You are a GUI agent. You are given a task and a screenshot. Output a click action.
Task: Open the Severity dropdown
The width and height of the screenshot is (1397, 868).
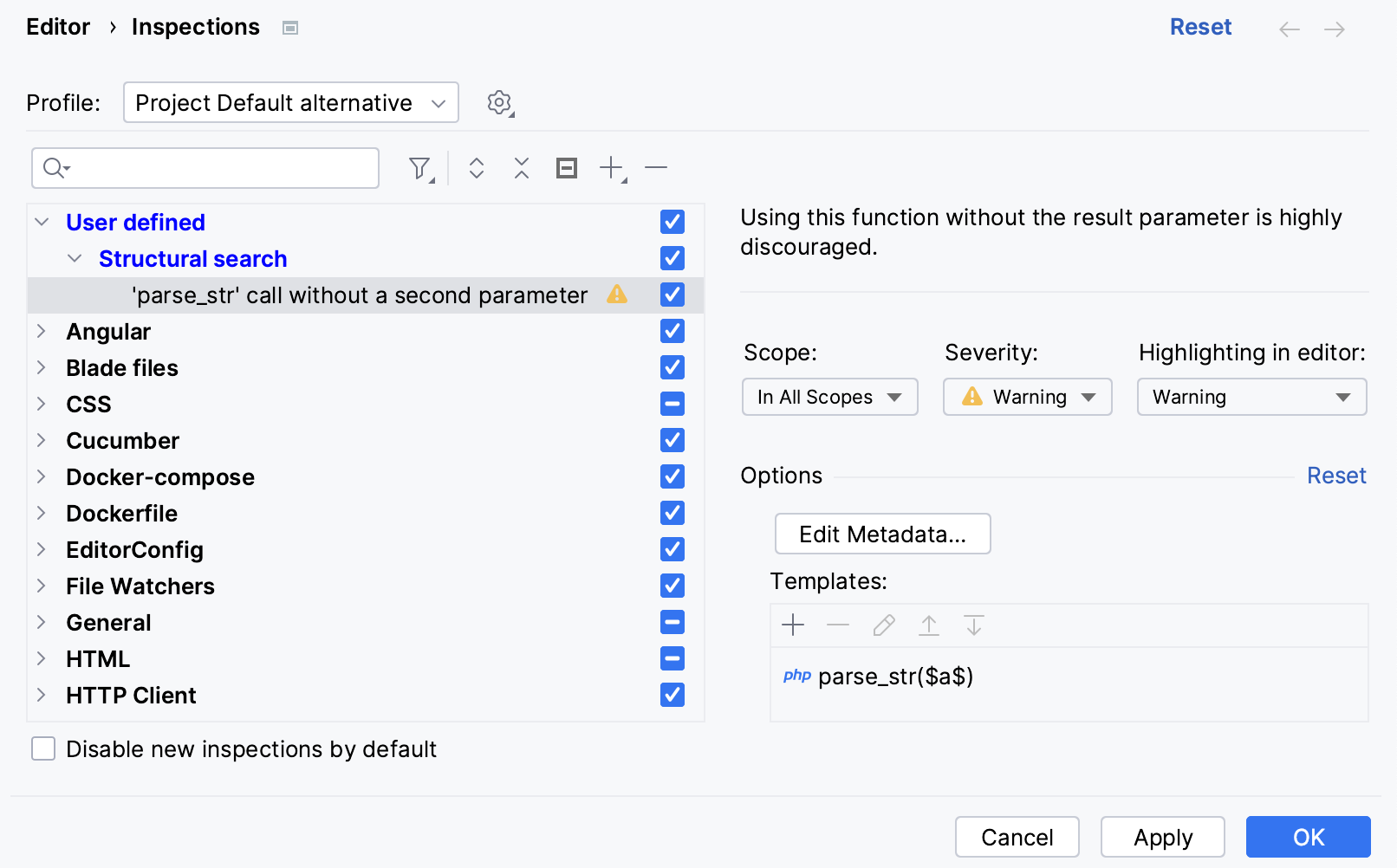1027,398
